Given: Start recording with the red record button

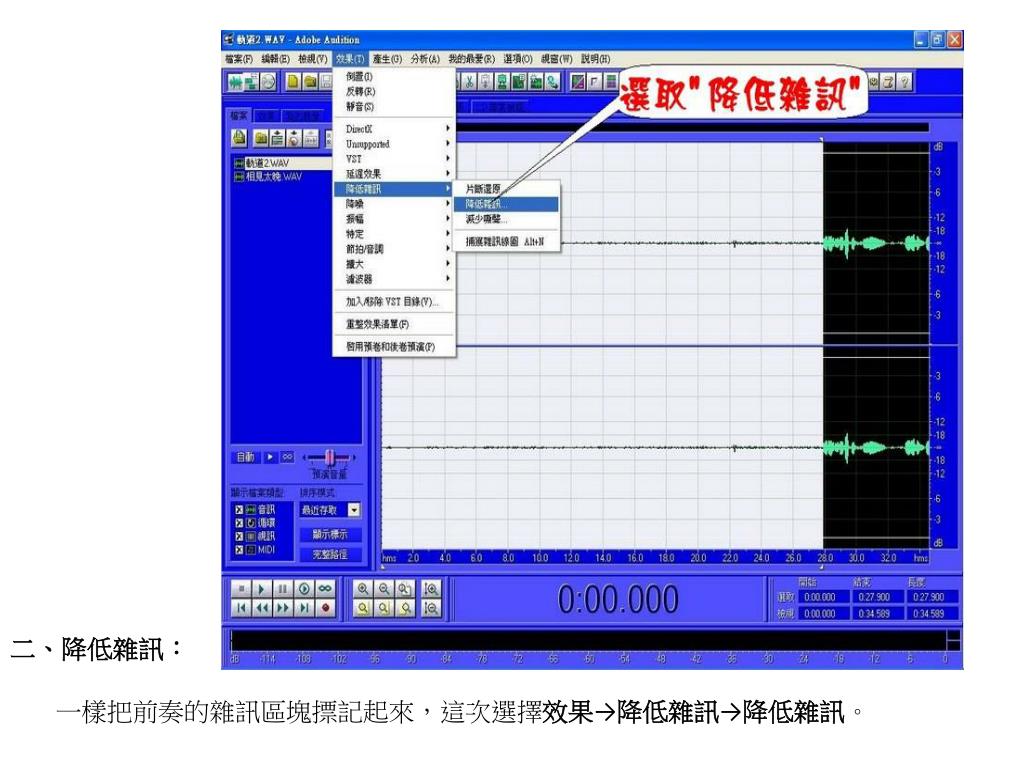Looking at the screenshot, I should 325,609.
